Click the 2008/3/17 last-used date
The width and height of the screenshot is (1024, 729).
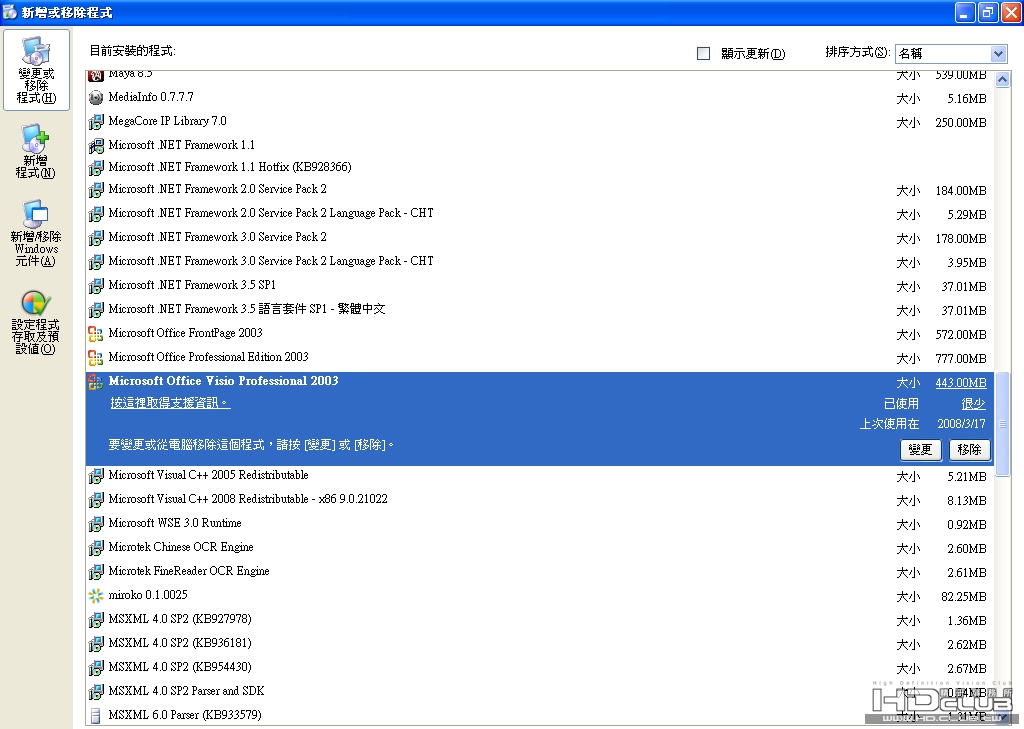pyautogui.click(x=961, y=424)
